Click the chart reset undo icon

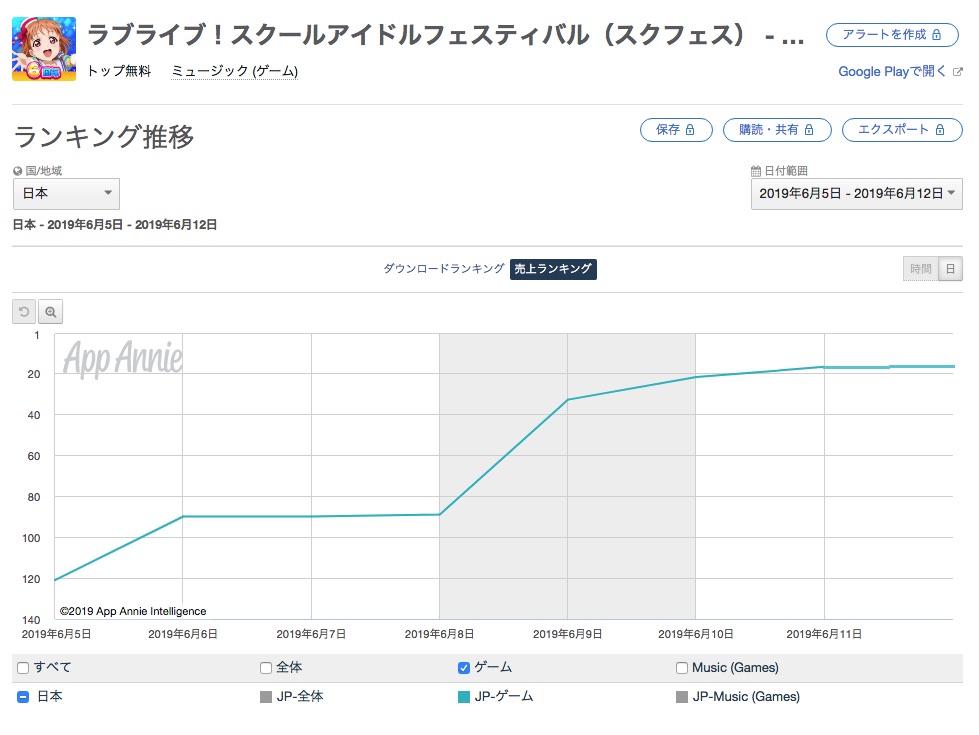[24, 312]
